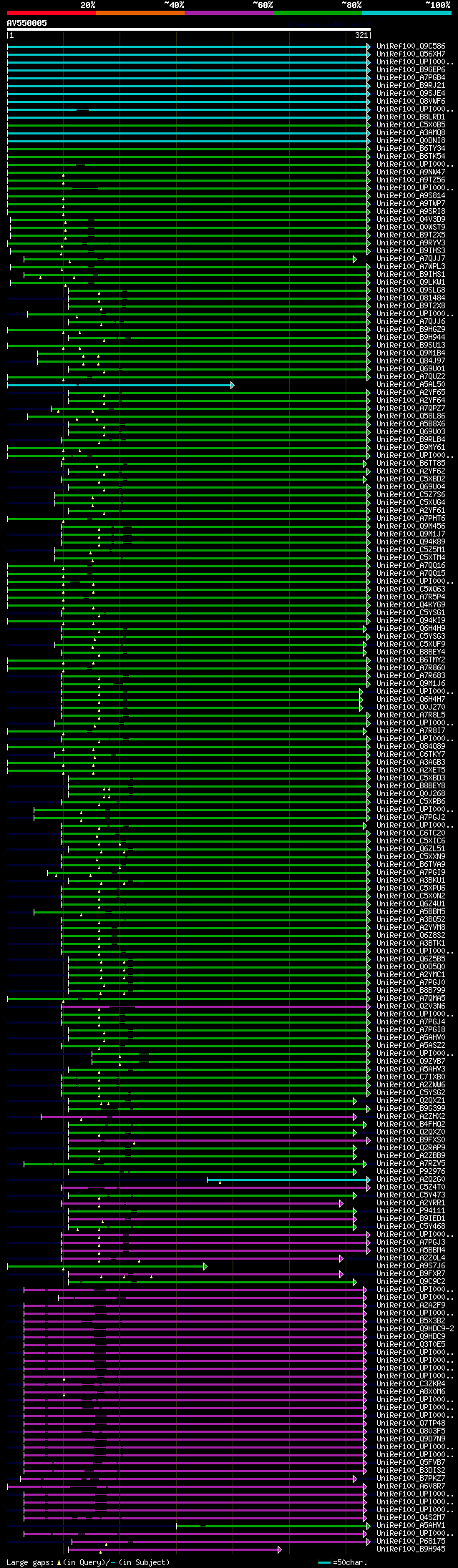Click the red 20% identity legend bar

[x=52, y=13]
